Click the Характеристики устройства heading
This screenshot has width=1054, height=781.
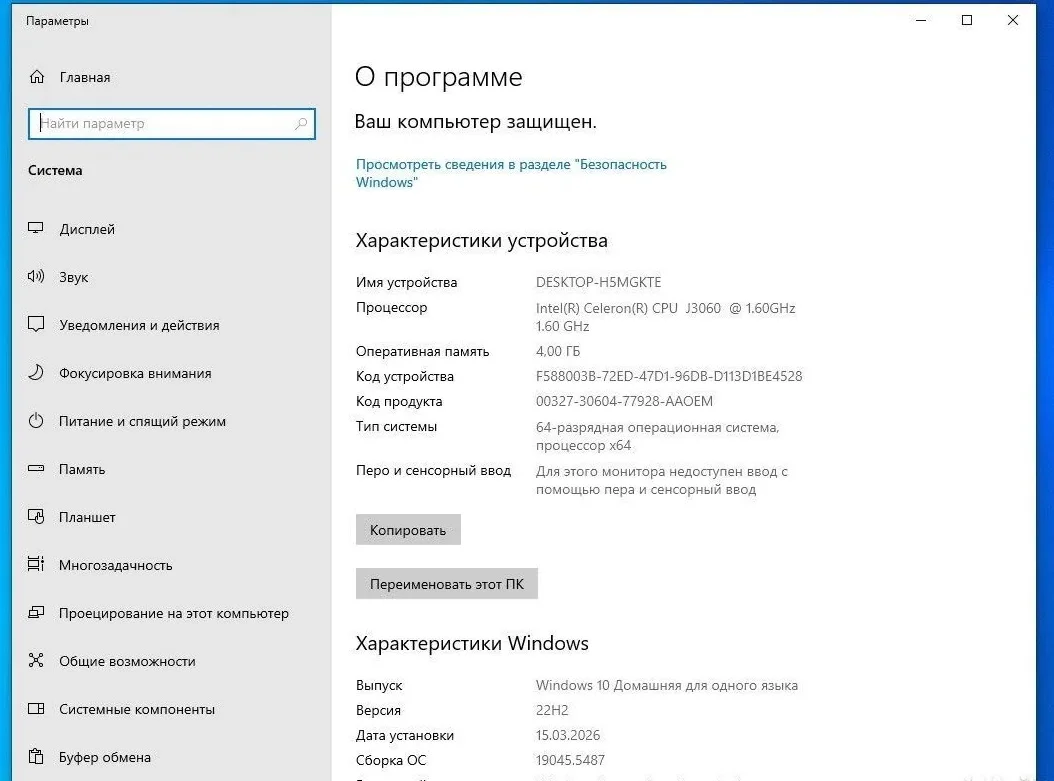[481, 241]
